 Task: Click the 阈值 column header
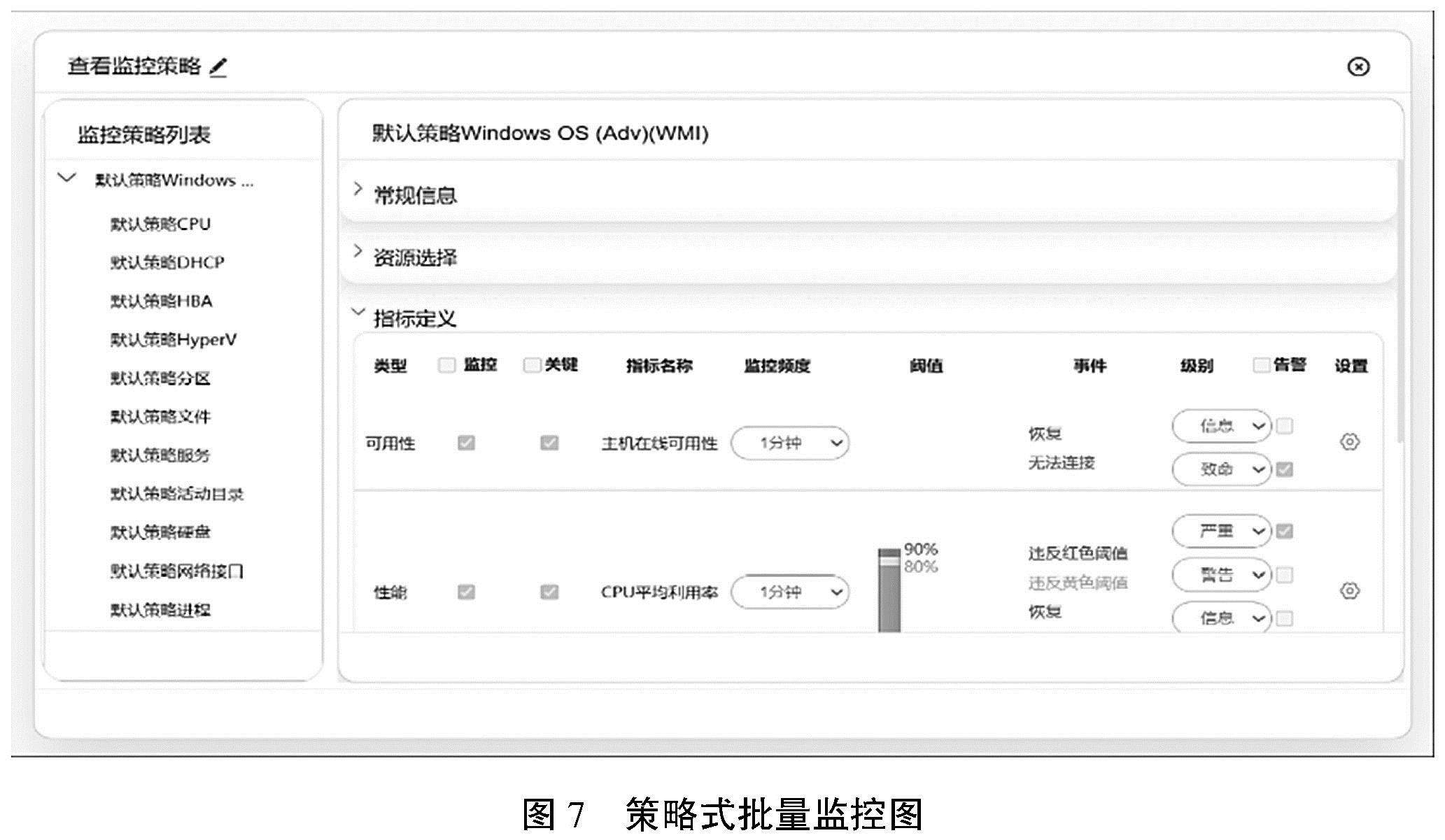point(926,366)
